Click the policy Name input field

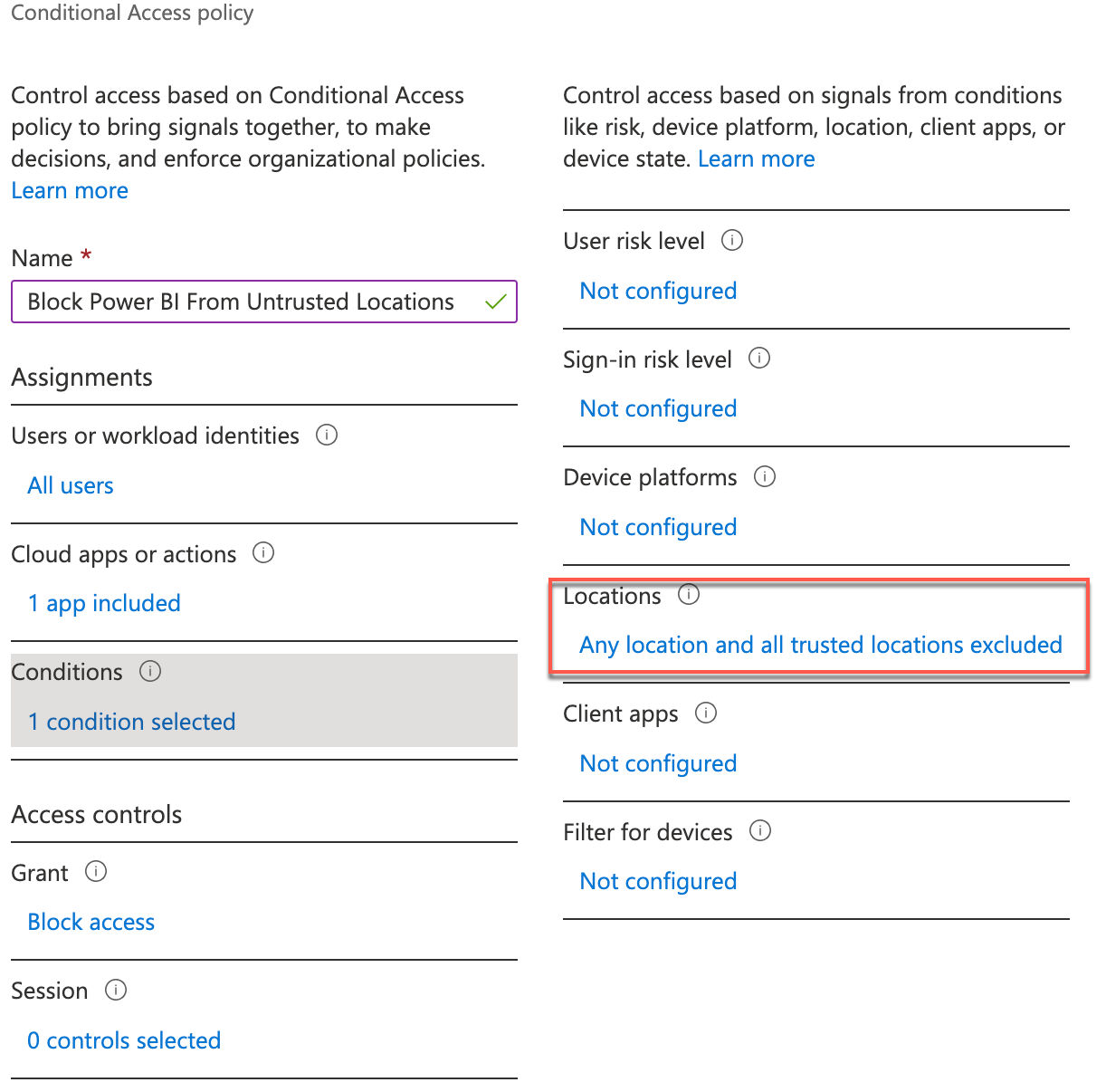264,302
